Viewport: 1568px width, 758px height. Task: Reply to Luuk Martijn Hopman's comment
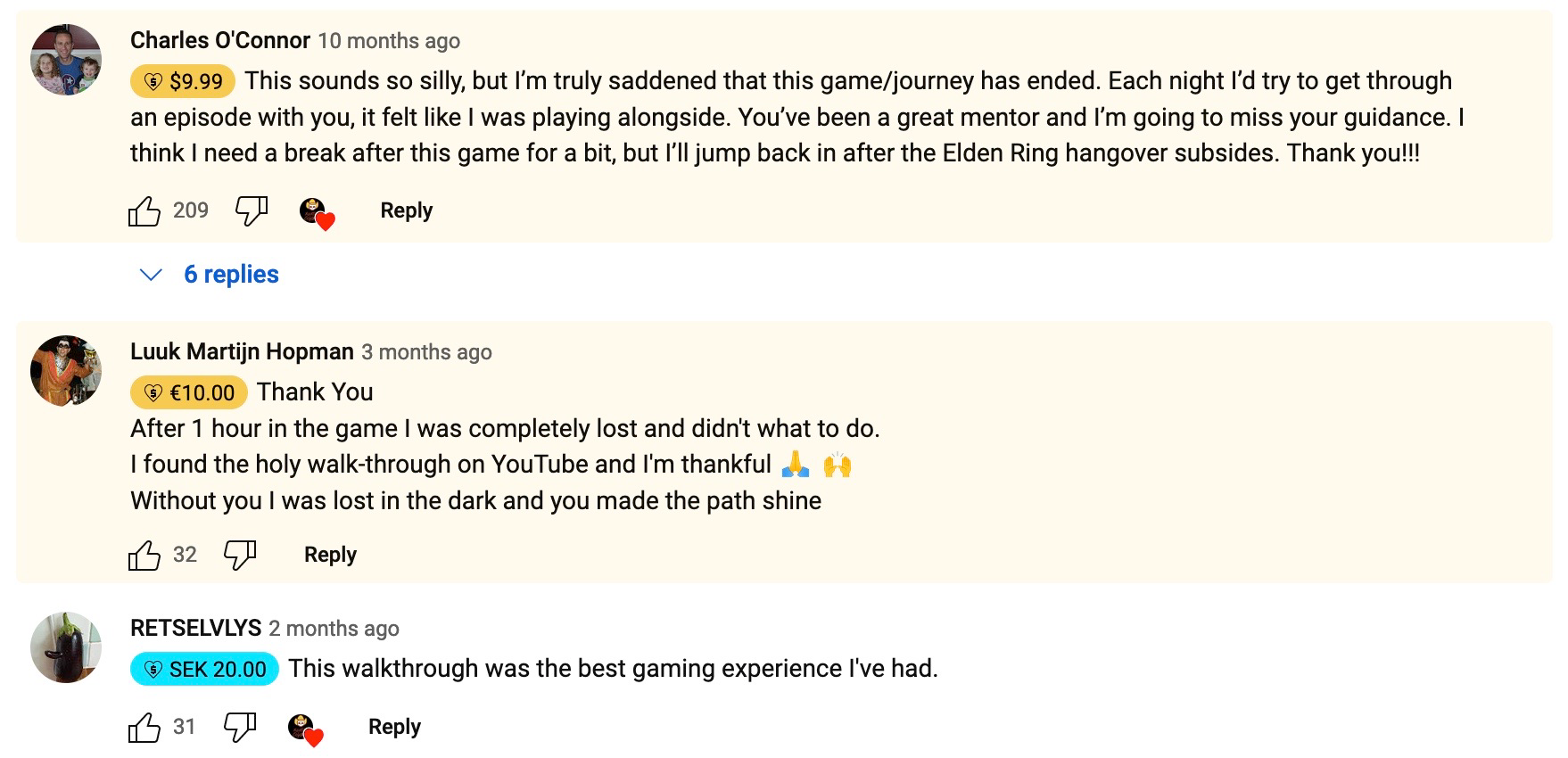[330, 555]
